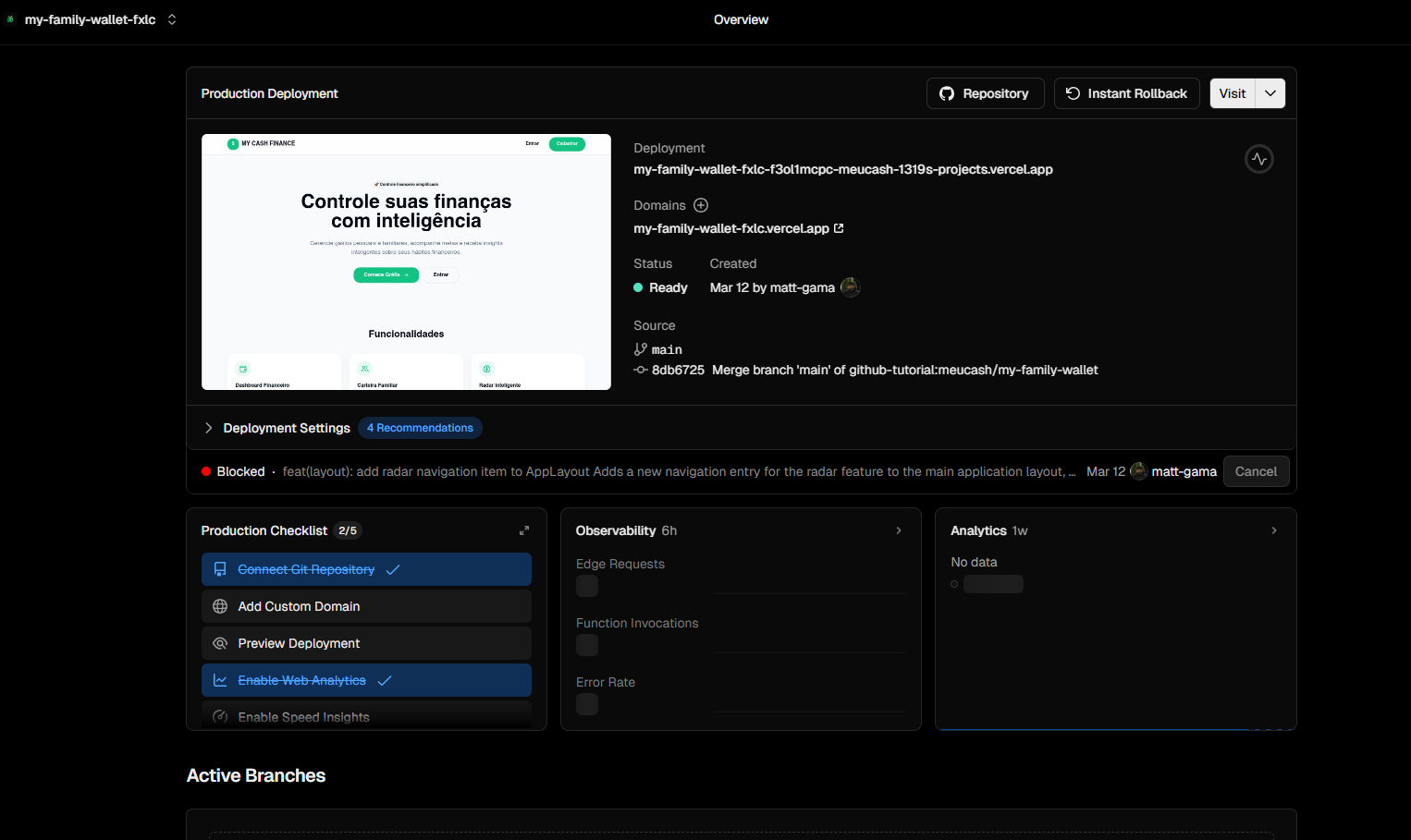The image size is (1411, 840).
Task: Open the GitHub Repository button
Action: (x=985, y=93)
